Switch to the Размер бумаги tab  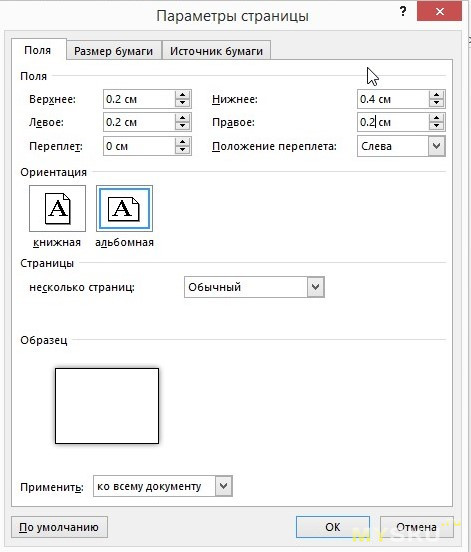tap(114, 51)
